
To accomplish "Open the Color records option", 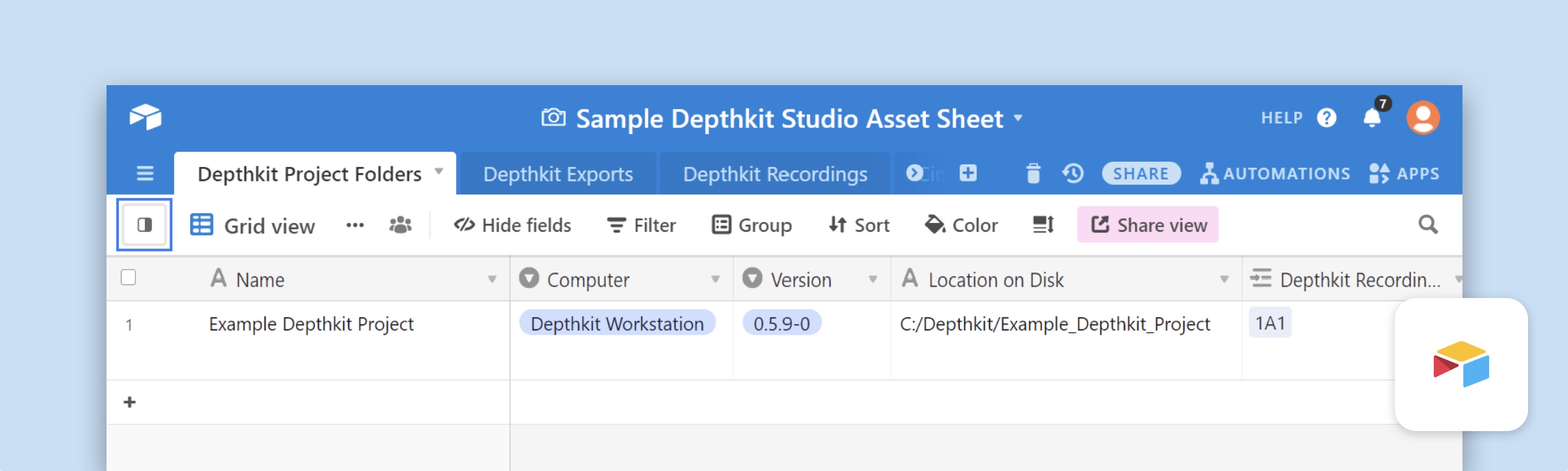I will pyautogui.click(x=961, y=225).
